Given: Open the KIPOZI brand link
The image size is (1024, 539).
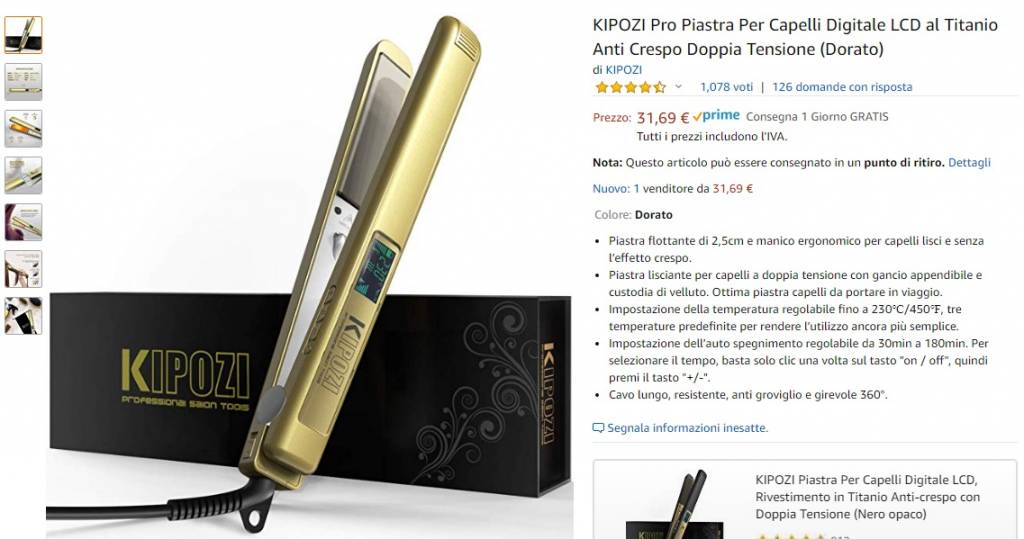Looking at the screenshot, I should coord(624,70).
